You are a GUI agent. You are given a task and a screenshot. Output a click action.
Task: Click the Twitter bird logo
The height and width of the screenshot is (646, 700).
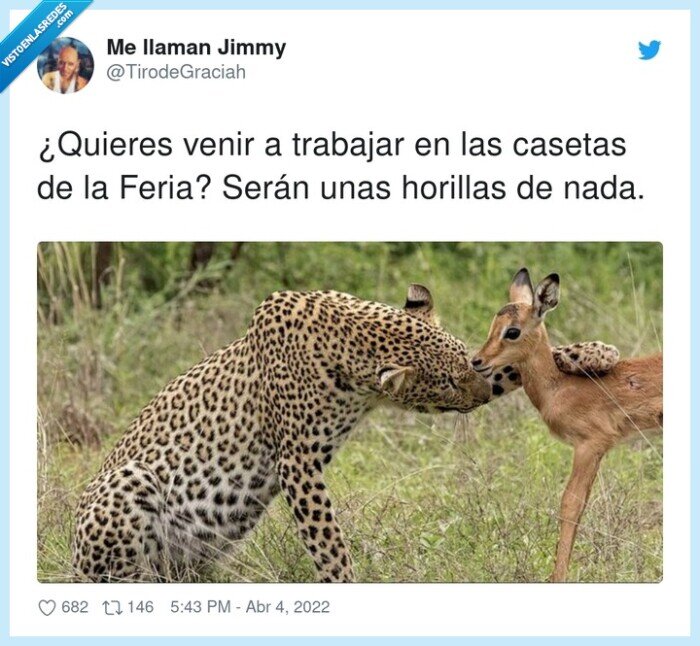point(649,50)
